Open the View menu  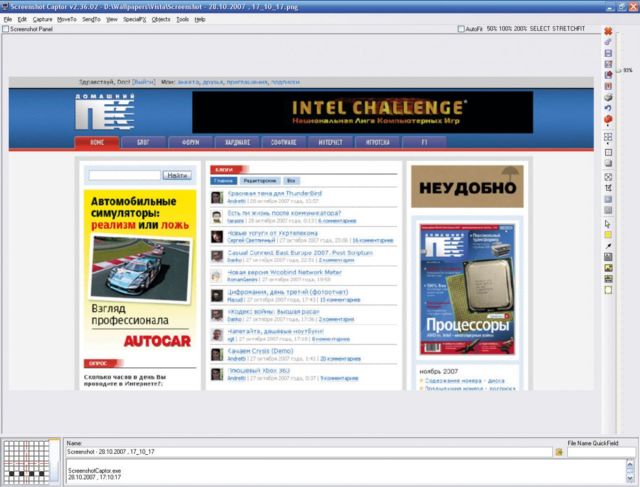(112, 19)
